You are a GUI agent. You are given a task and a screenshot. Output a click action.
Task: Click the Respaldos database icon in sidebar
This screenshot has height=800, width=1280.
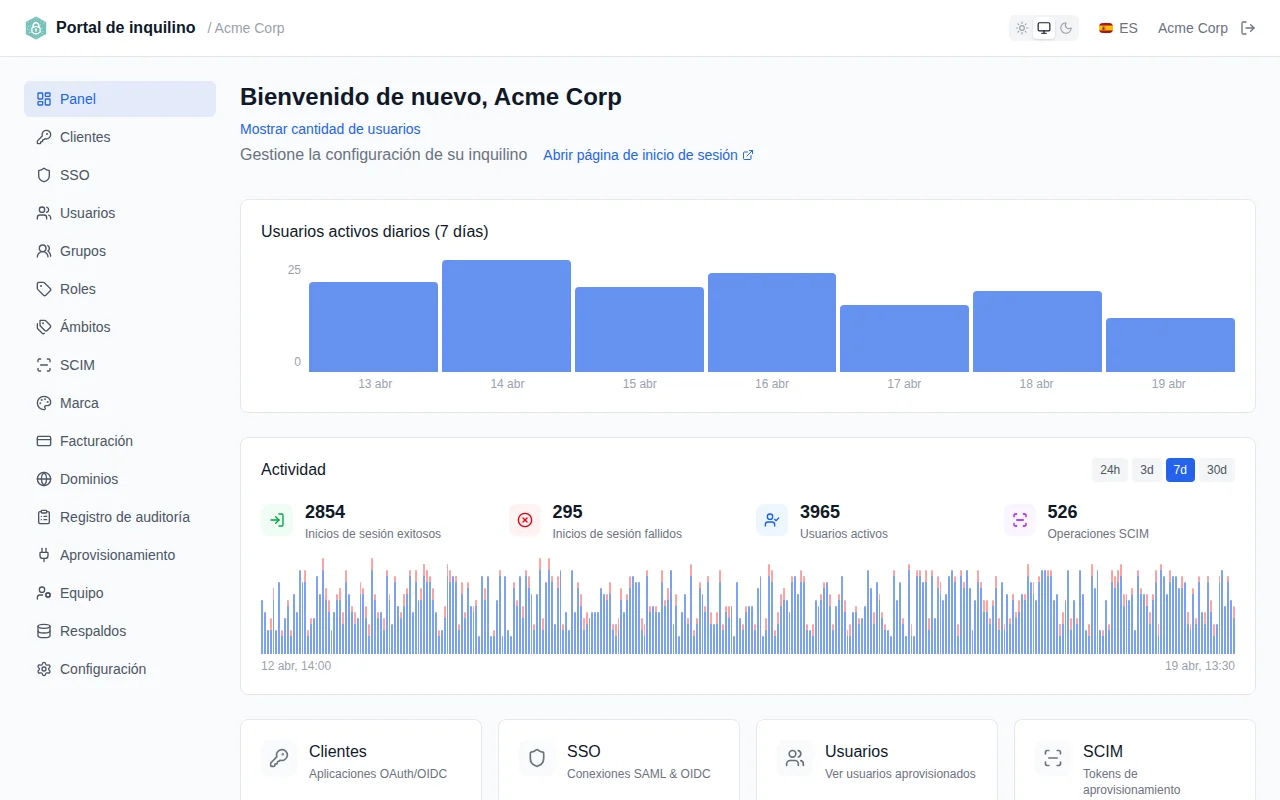click(x=44, y=631)
